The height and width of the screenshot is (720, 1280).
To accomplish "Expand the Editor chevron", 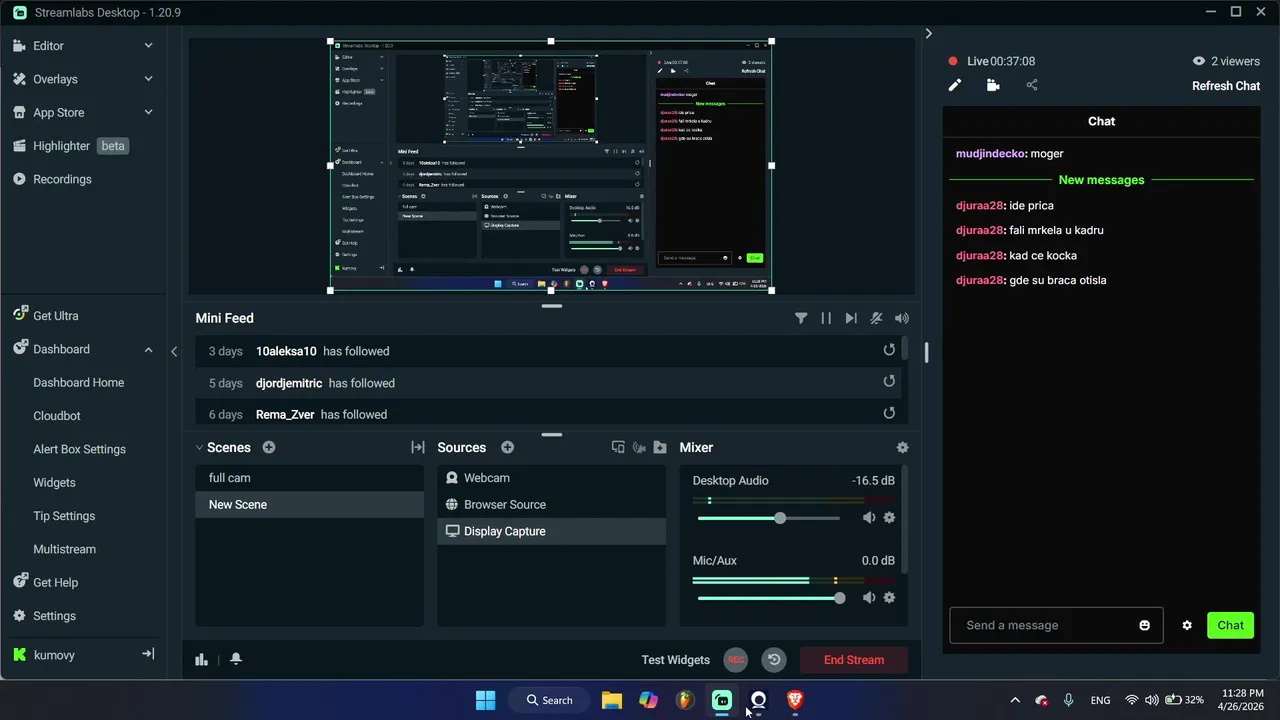I will tap(148, 46).
